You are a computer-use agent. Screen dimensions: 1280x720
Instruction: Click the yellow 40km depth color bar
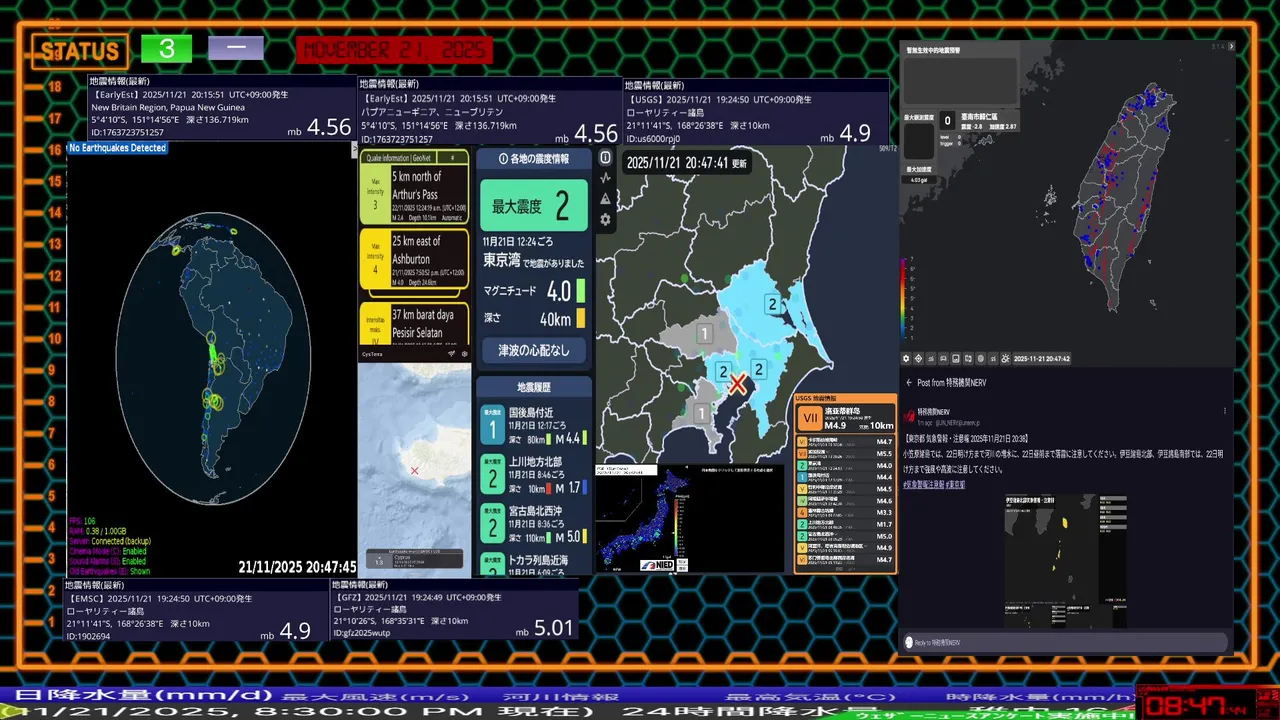581,319
